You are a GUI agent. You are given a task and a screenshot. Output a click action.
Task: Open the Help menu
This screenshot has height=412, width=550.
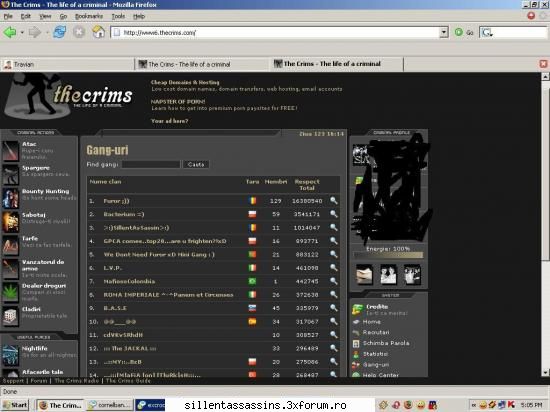pos(139,16)
